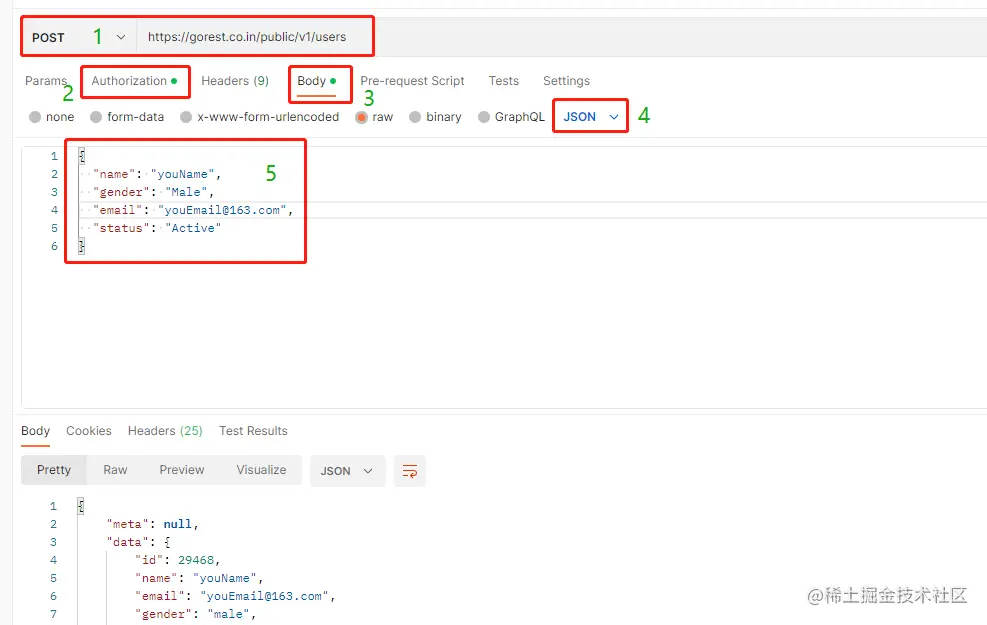Viewport: 987px width, 625px height.
Task: Open Visualize response view
Action: 261,470
